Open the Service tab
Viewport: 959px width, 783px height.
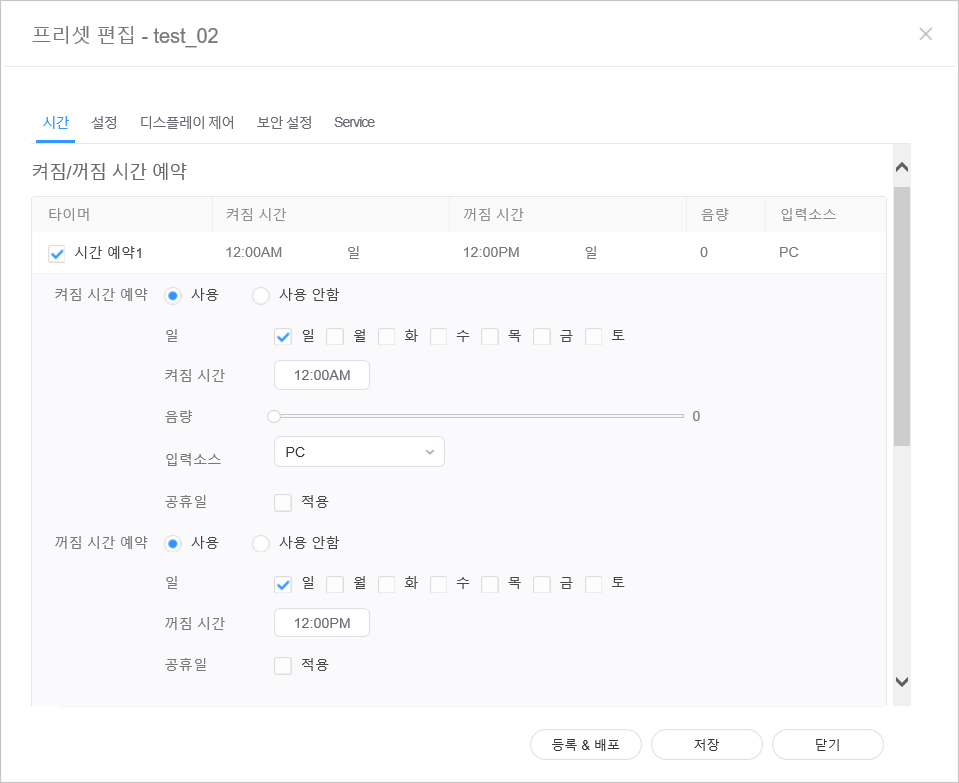coord(354,122)
